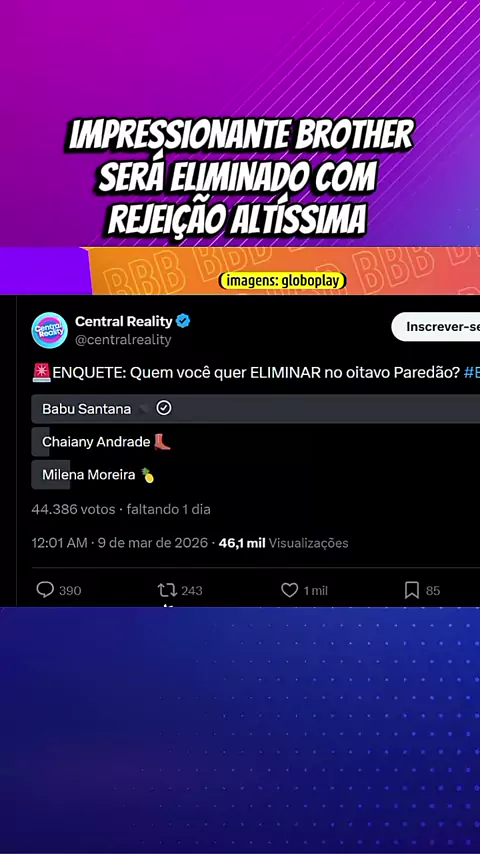Click the imagens: globoplay yellow label
480x854 pixels.
pos(282,281)
